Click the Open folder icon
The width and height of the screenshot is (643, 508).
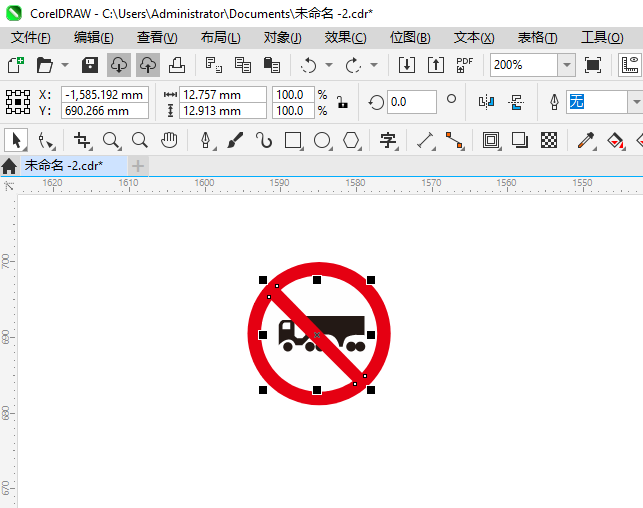pos(44,65)
